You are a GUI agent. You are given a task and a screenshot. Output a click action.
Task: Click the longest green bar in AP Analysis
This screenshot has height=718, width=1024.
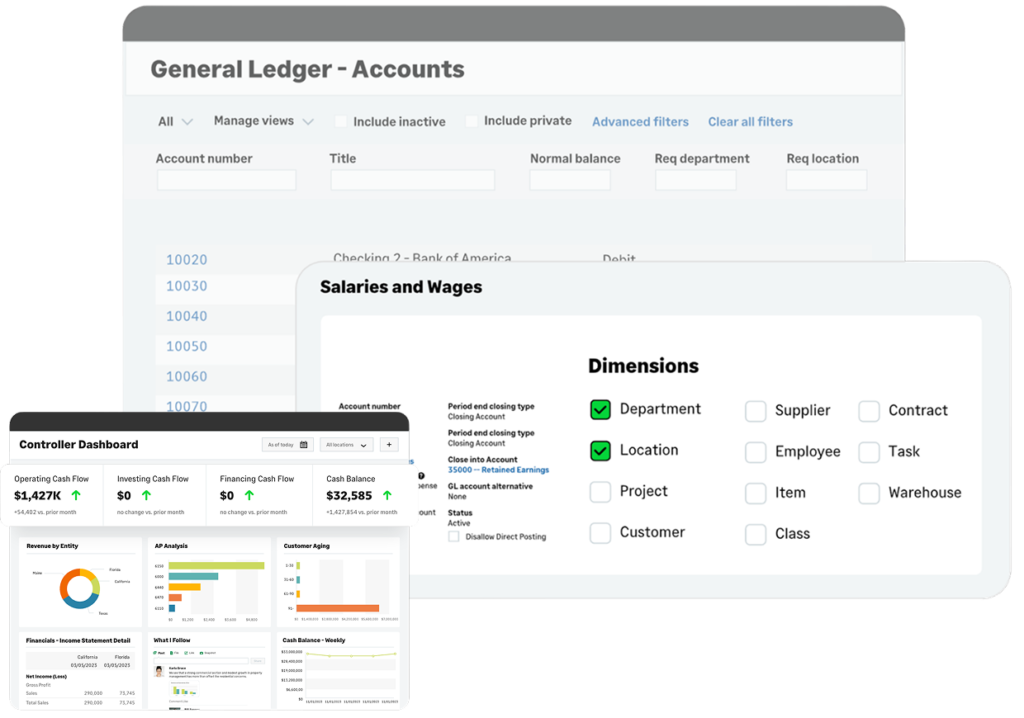pos(216,566)
